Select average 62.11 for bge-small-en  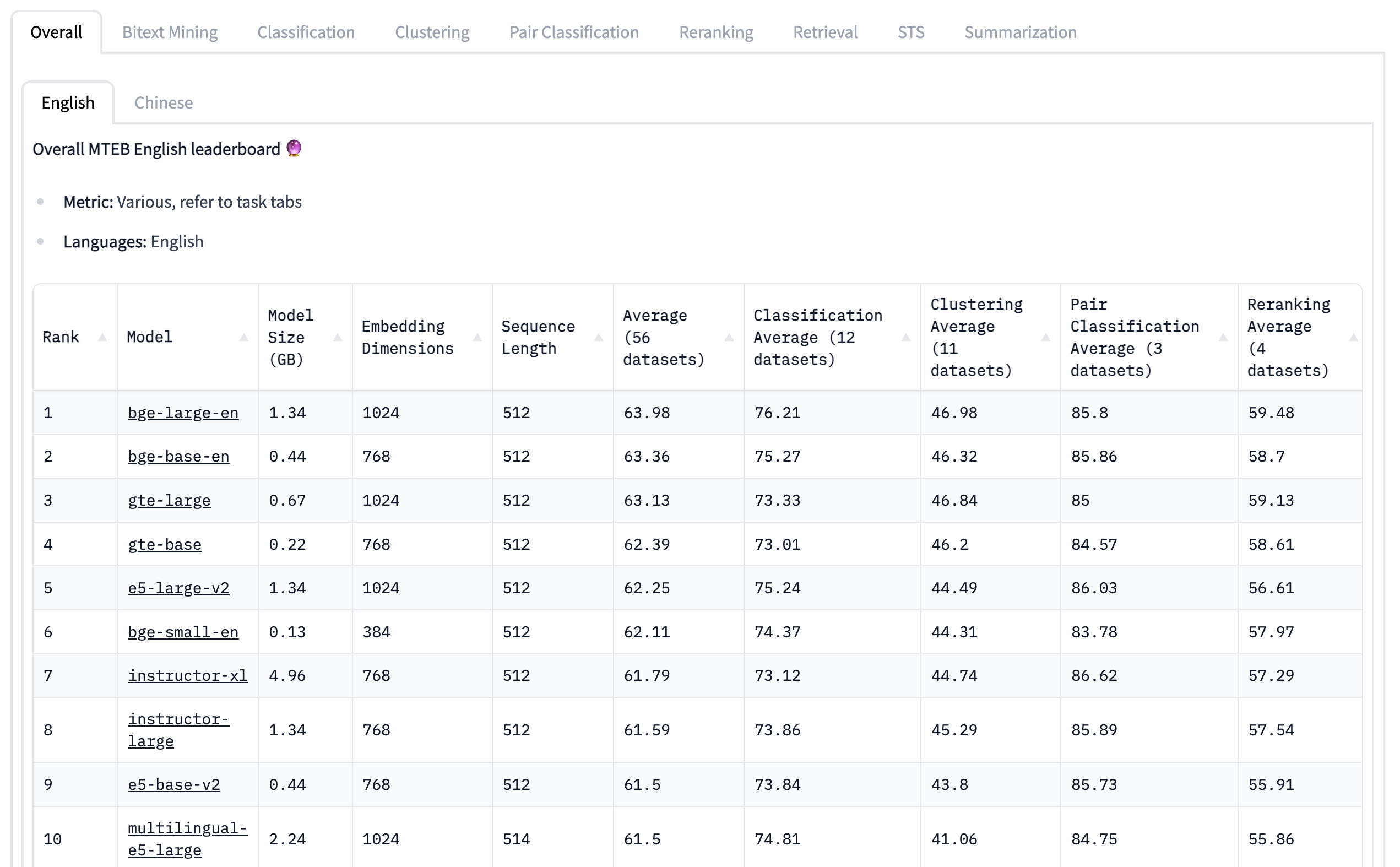click(647, 632)
